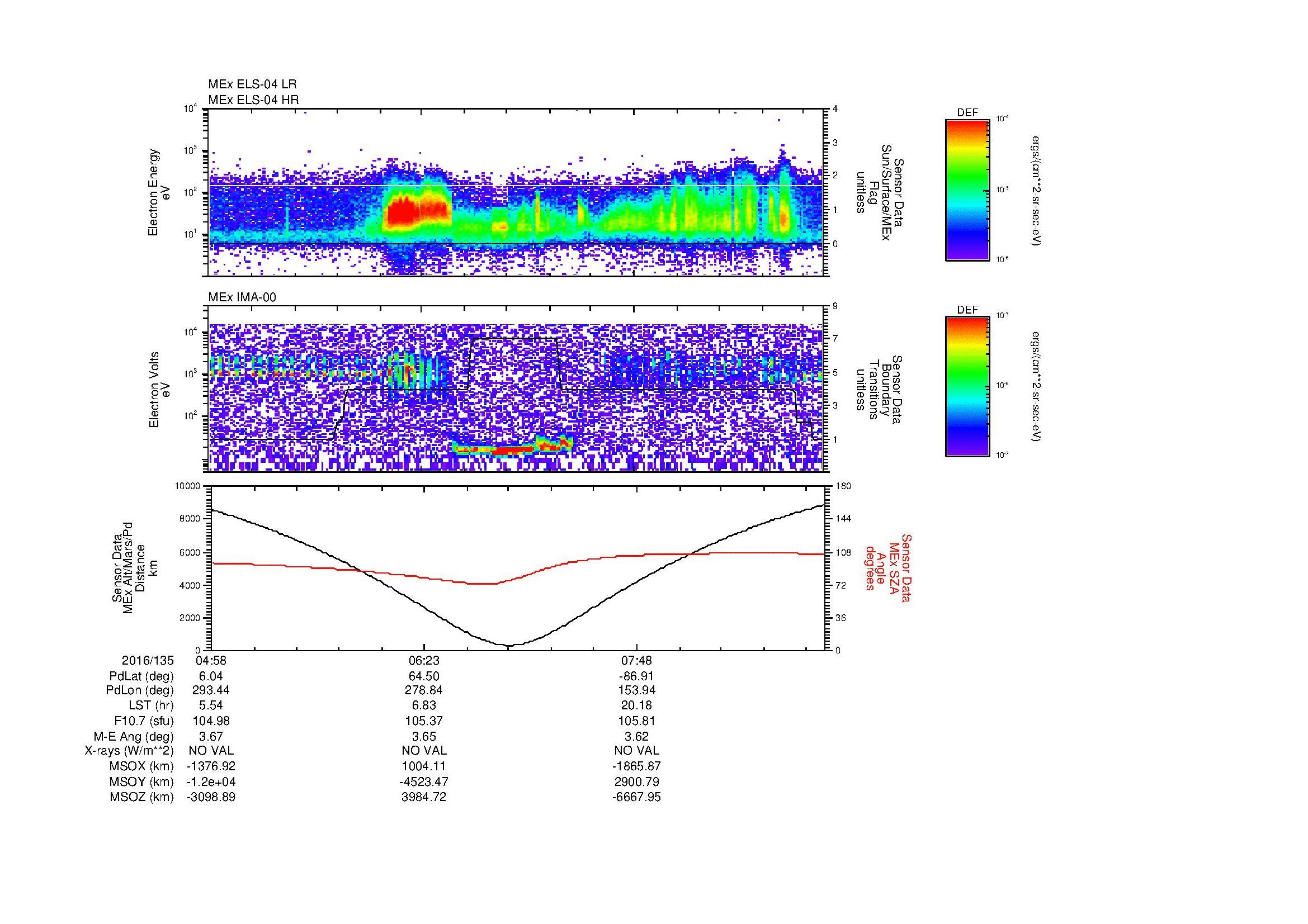Click the F10.7 value '104.98'
Viewport: 1308px width, 924px height.
(x=211, y=721)
